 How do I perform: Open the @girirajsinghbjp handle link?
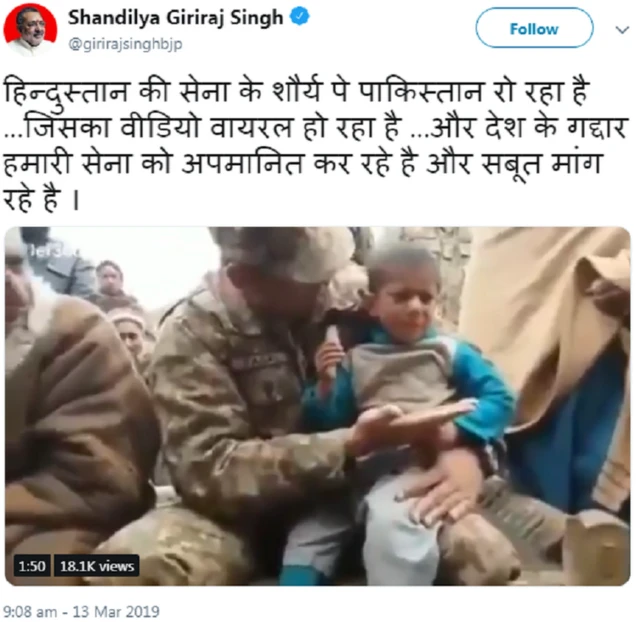(125, 44)
